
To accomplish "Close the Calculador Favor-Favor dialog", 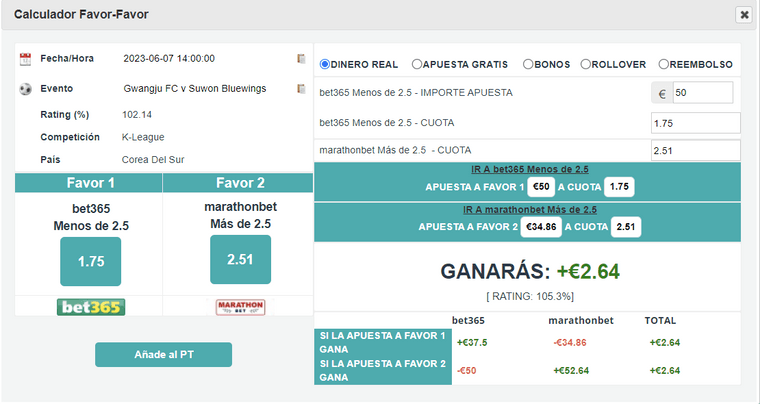I will [744, 15].
